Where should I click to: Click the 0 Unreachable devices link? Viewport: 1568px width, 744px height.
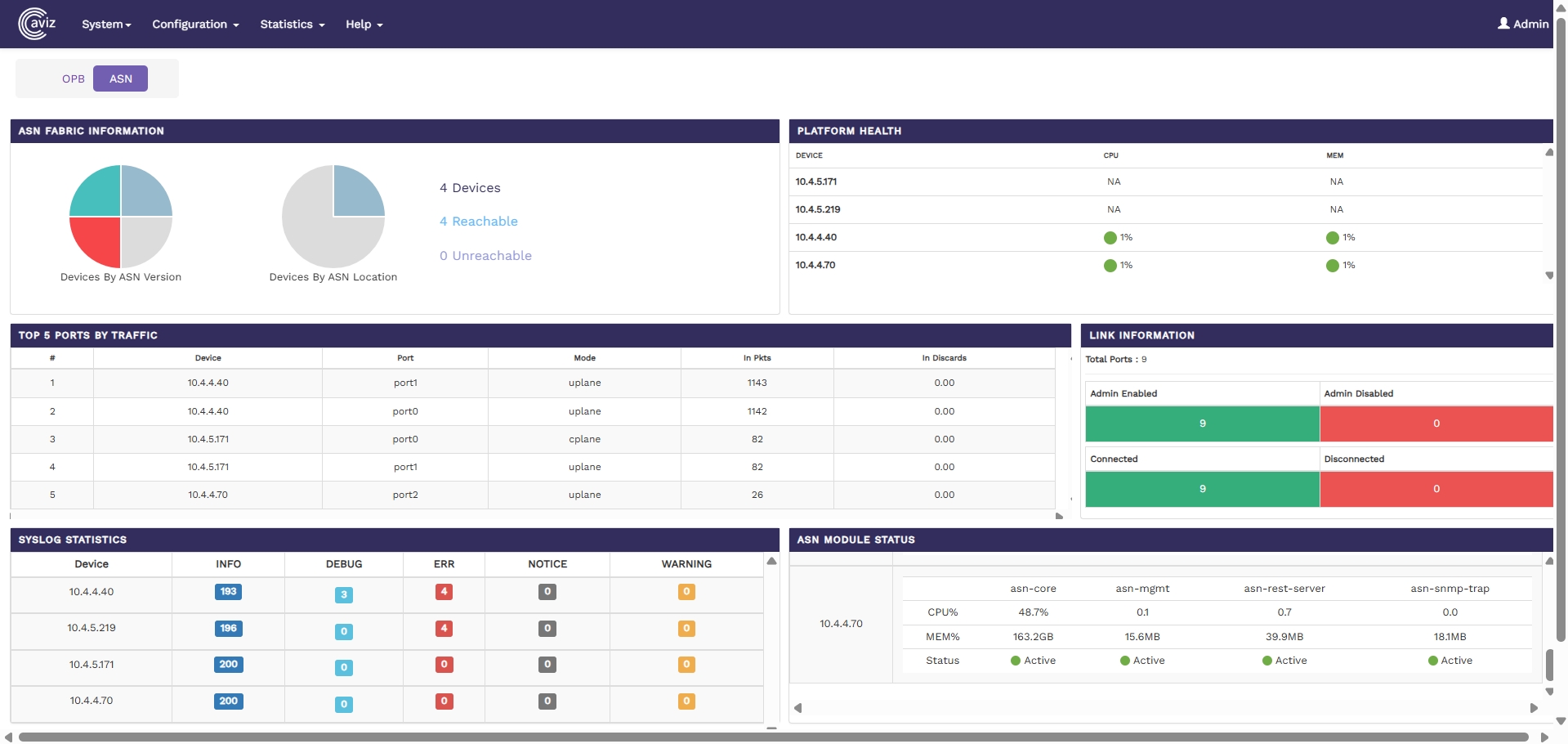[485, 256]
